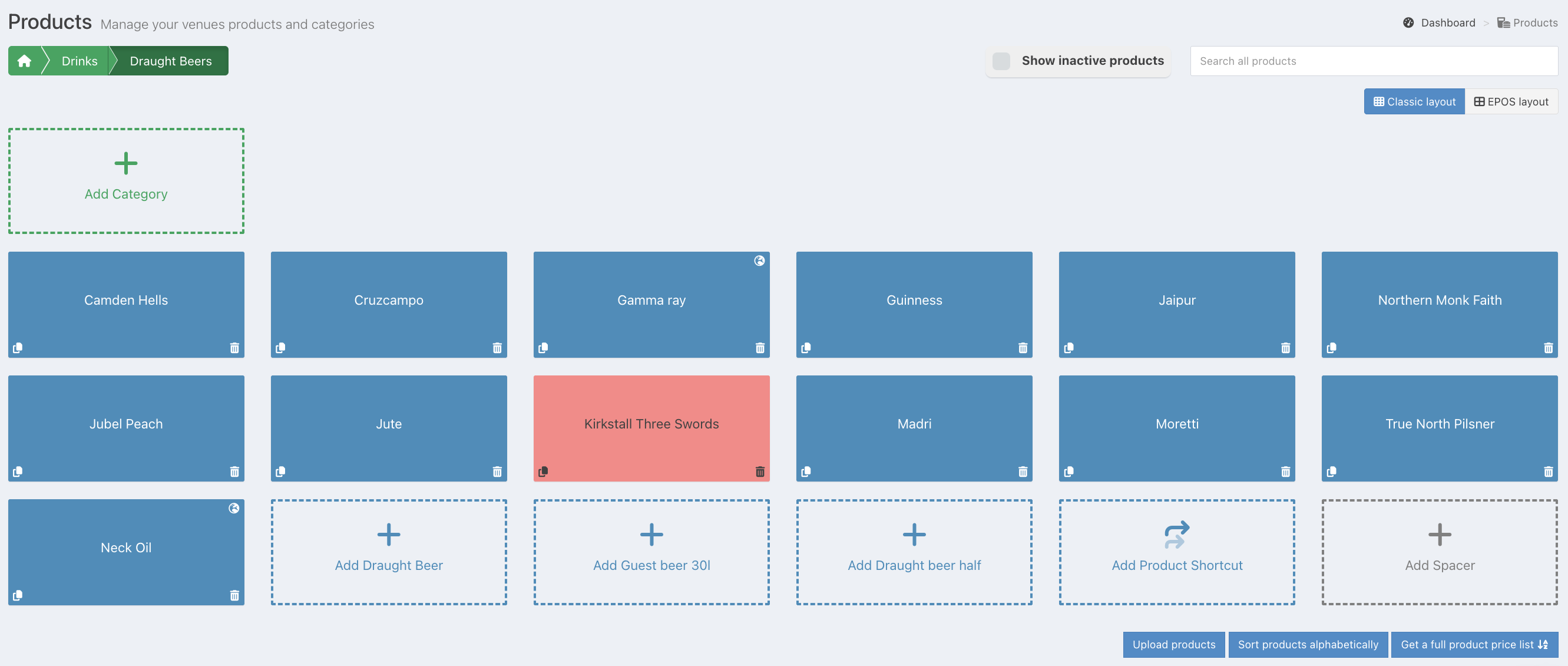Add a new category
The width and height of the screenshot is (1568, 666).
(x=126, y=181)
